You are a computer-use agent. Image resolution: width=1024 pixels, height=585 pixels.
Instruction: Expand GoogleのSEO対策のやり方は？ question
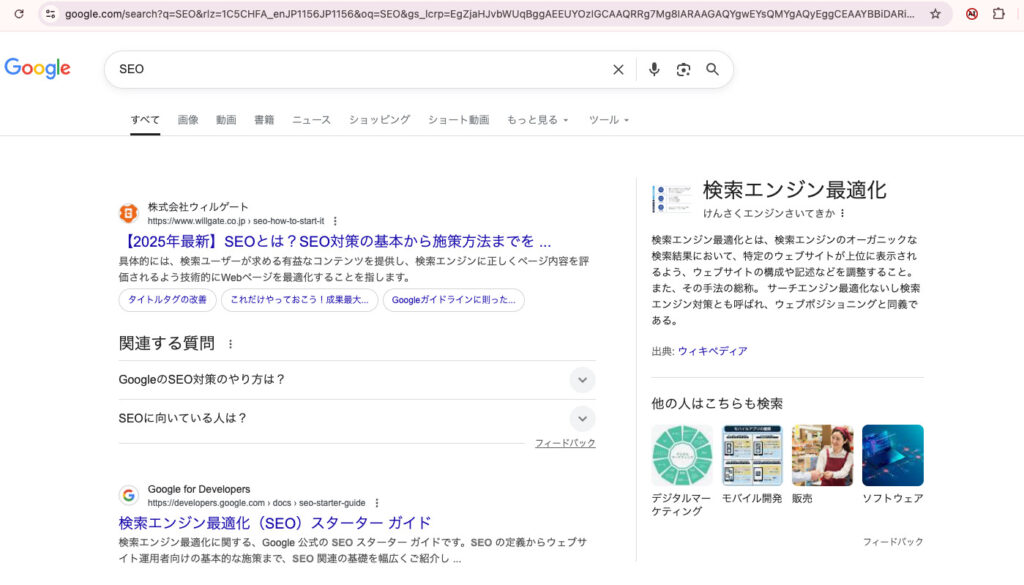point(357,380)
